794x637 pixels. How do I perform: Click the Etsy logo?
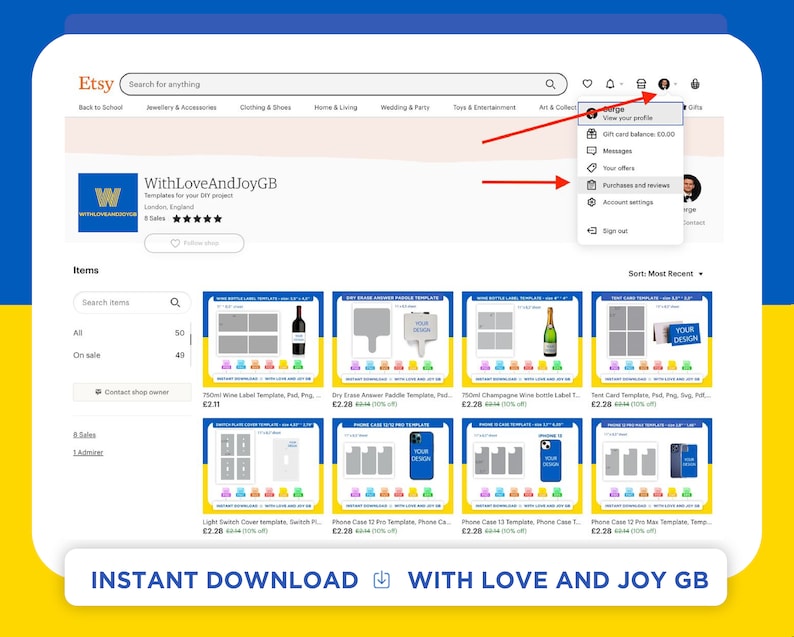pyautogui.click(x=96, y=84)
